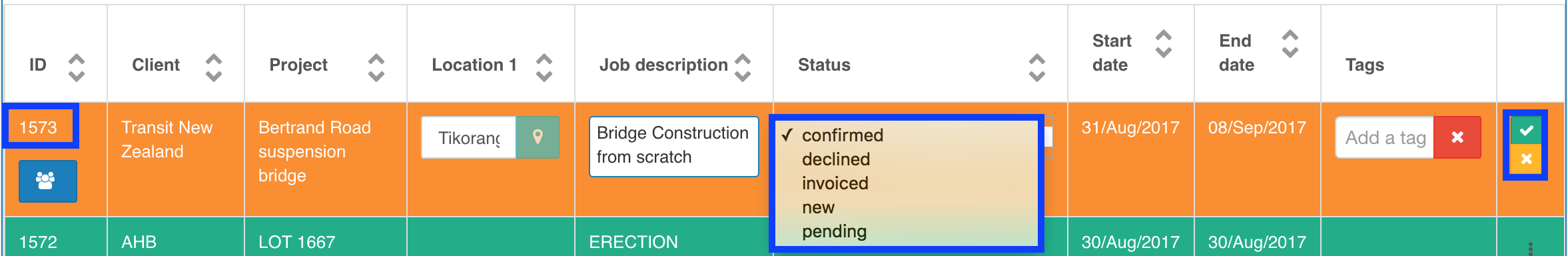1568x256 pixels.
Task: Click the blue team members icon button
Action: 47,181
